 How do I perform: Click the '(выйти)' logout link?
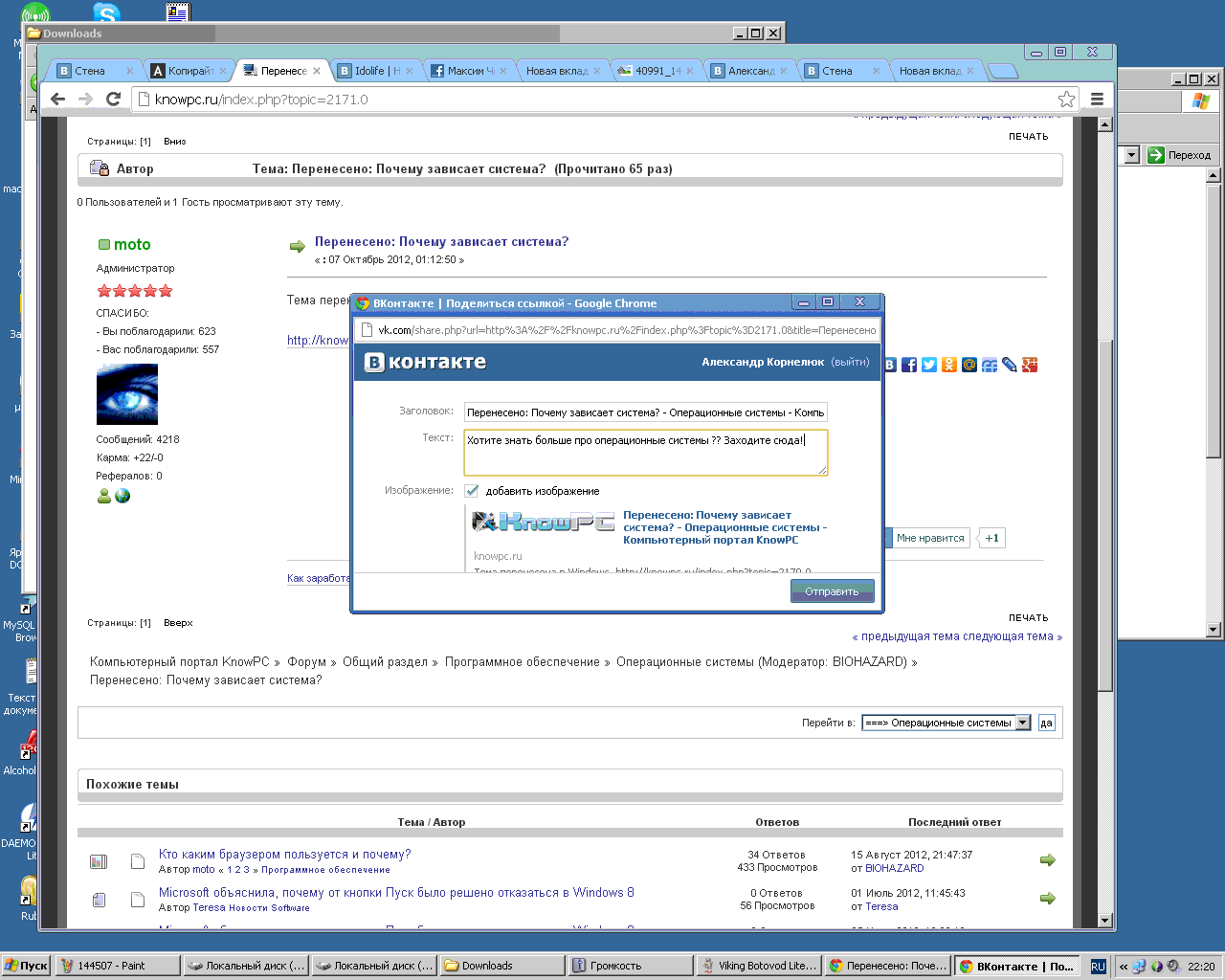click(850, 362)
